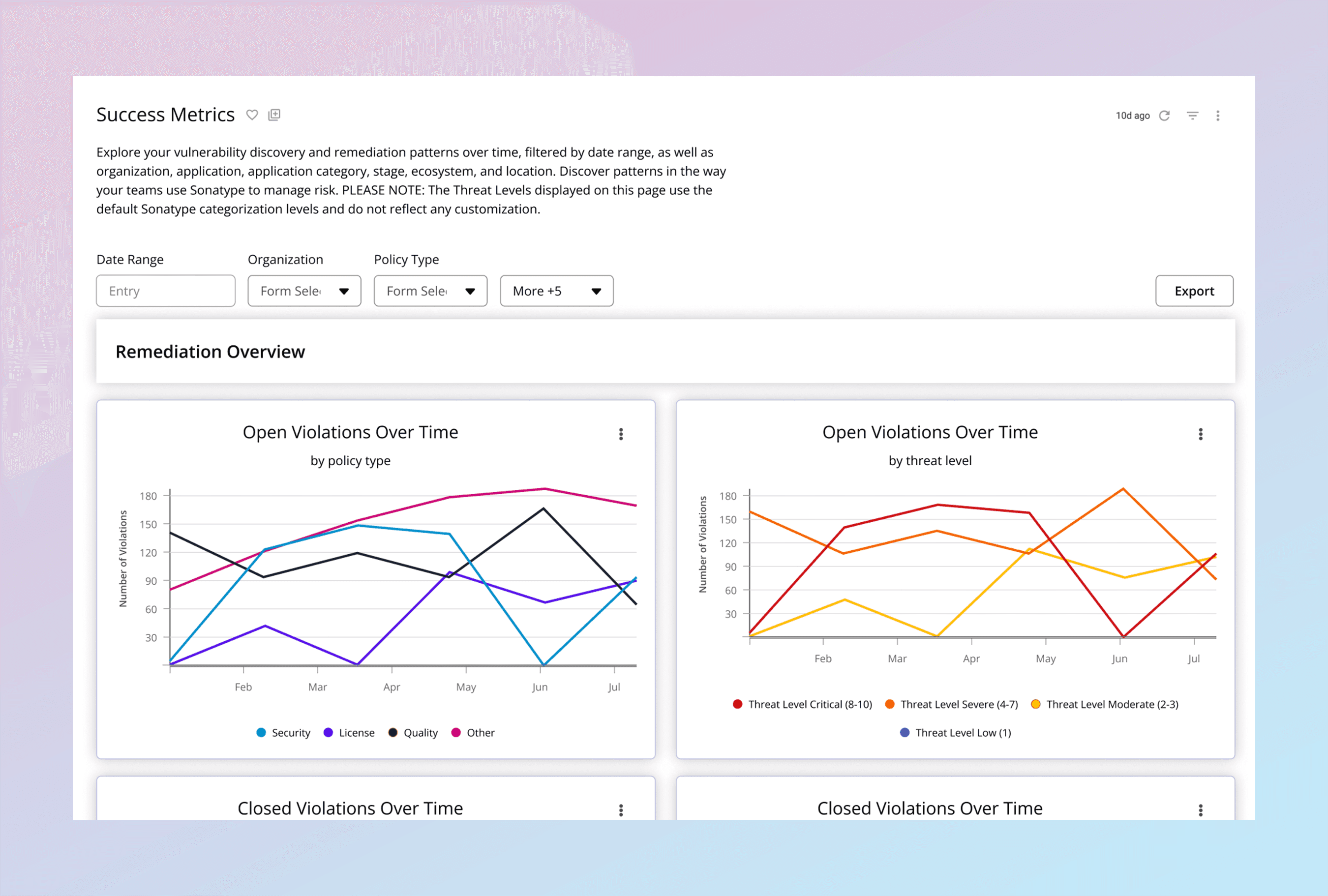Click into the Date Range entry field

pos(166,291)
